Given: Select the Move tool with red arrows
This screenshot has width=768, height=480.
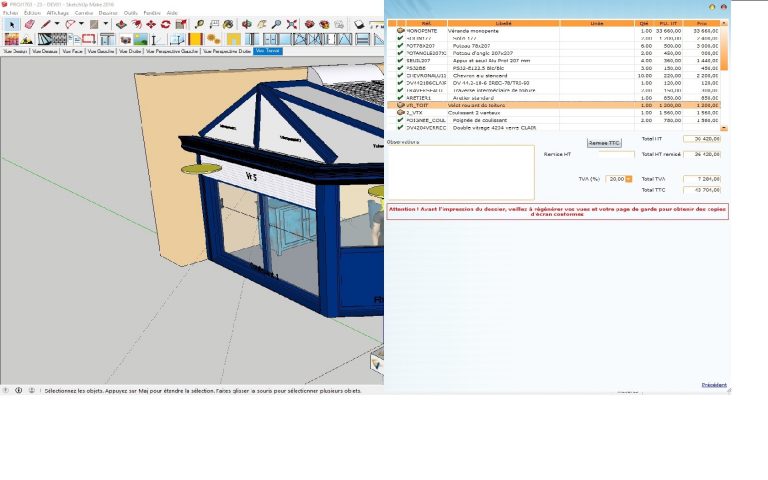Looking at the screenshot, I should pyautogui.click(x=151, y=24).
